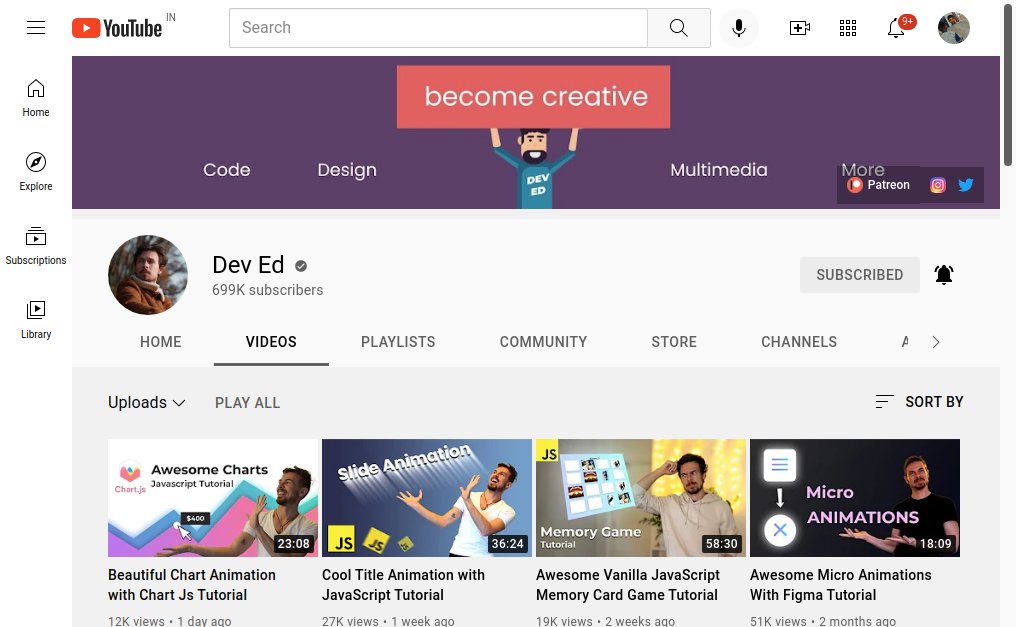Open title Awesome Micro Animations With Figma
The height and width of the screenshot is (627, 1016).
[840, 585]
